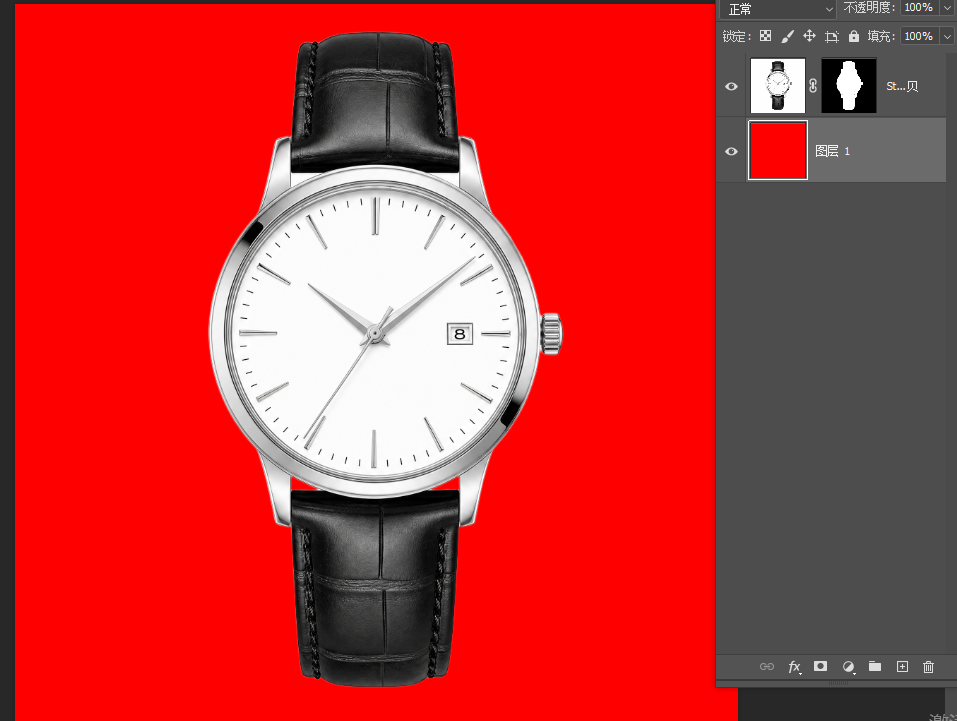
Task: Open the blend mode dropdown showing 正常
Action: 778,9
